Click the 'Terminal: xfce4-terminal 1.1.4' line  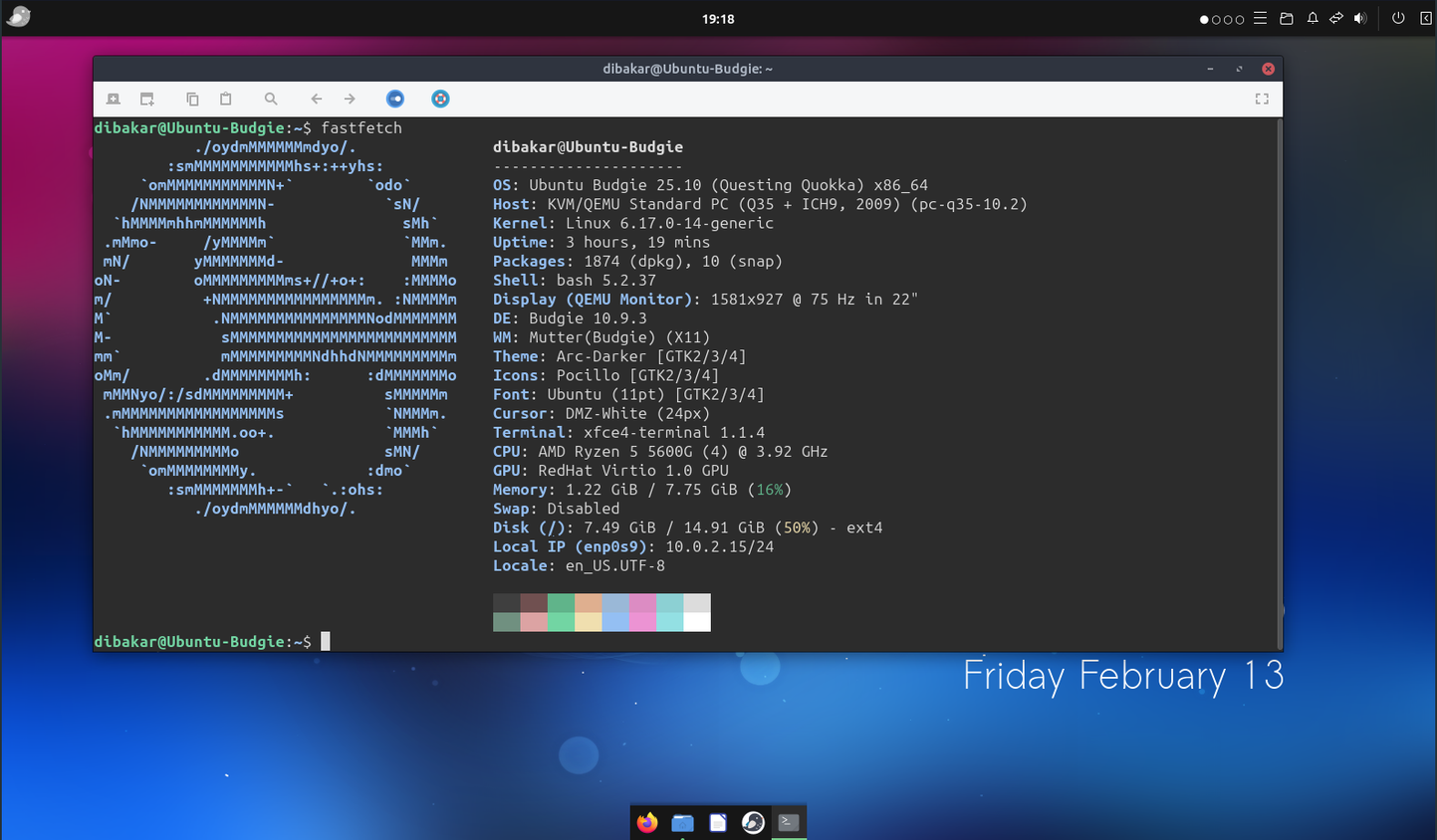coord(629,433)
